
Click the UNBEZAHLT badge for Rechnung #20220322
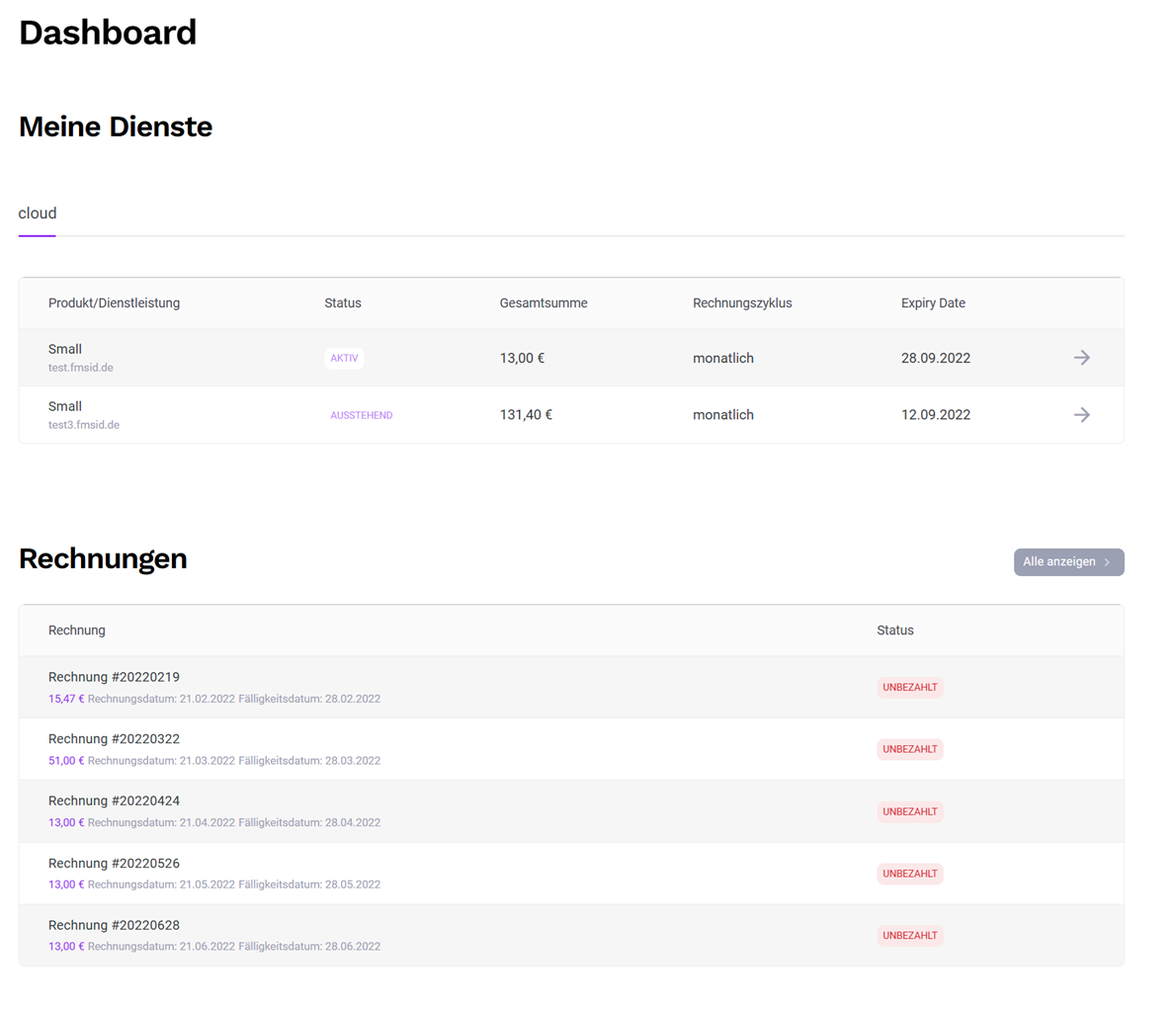pos(909,748)
